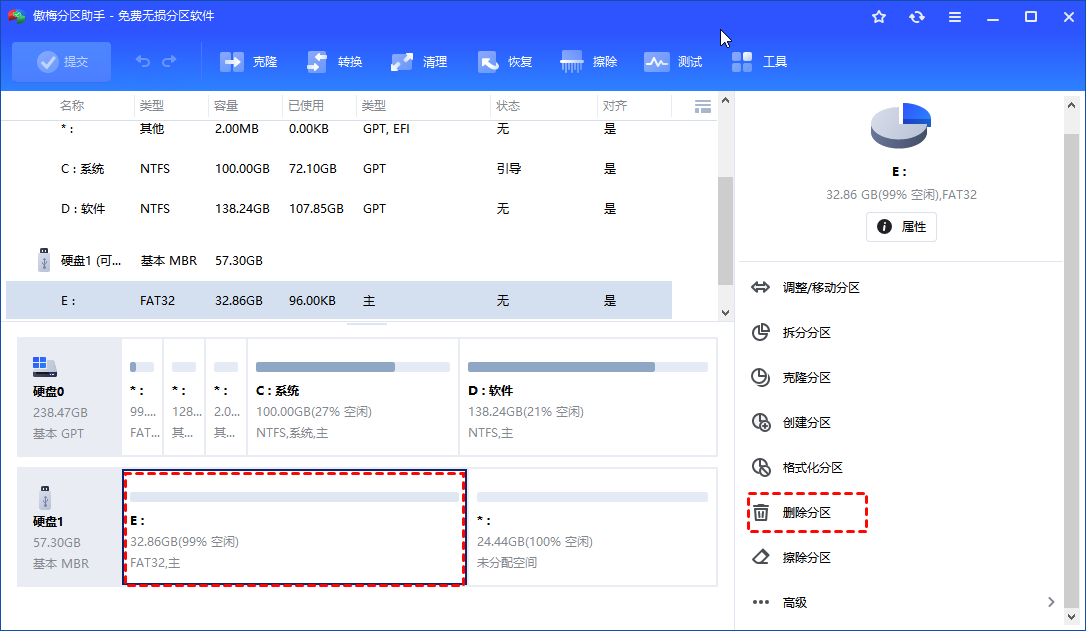Click the 属性 properties button
The width and height of the screenshot is (1086, 631).
pos(901,227)
